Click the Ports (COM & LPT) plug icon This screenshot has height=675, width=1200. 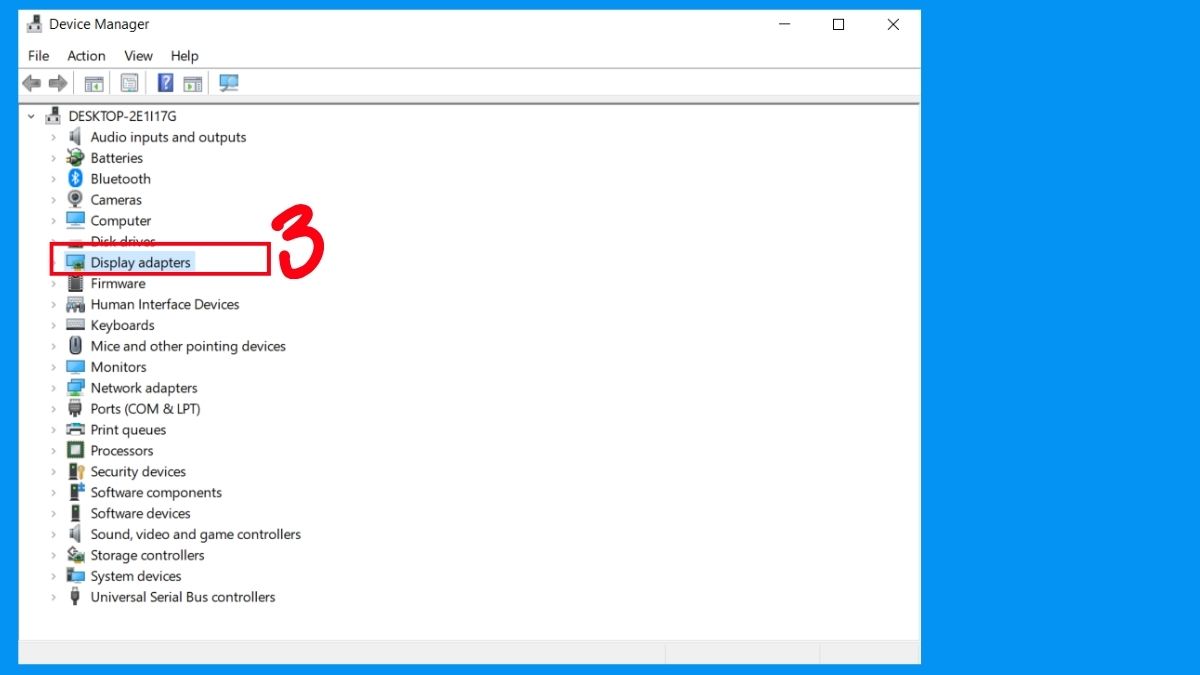coord(75,409)
